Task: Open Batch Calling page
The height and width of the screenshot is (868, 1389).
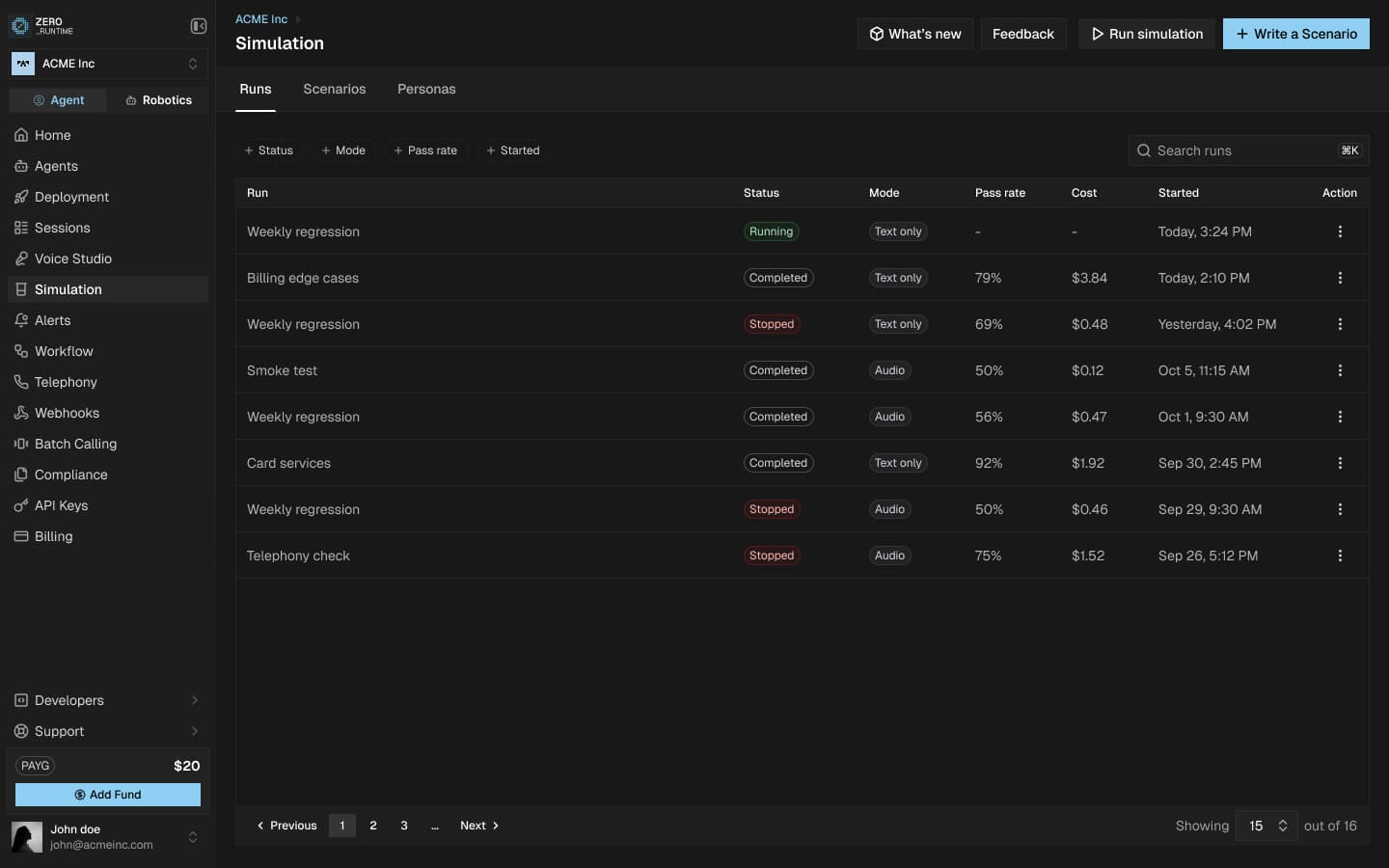Action: tap(108, 444)
